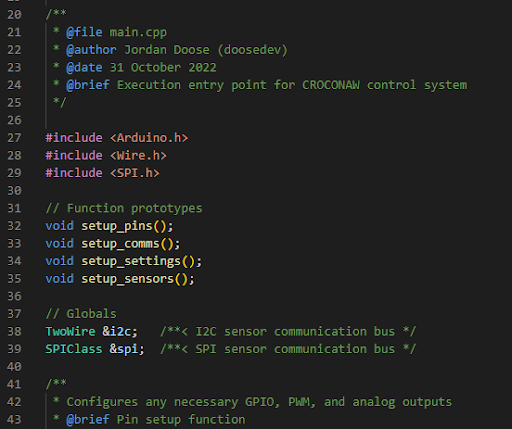512x429 pixels.
Task: Click the word CROCONAW in the brief comment
Action: pyautogui.click(x=331, y=85)
